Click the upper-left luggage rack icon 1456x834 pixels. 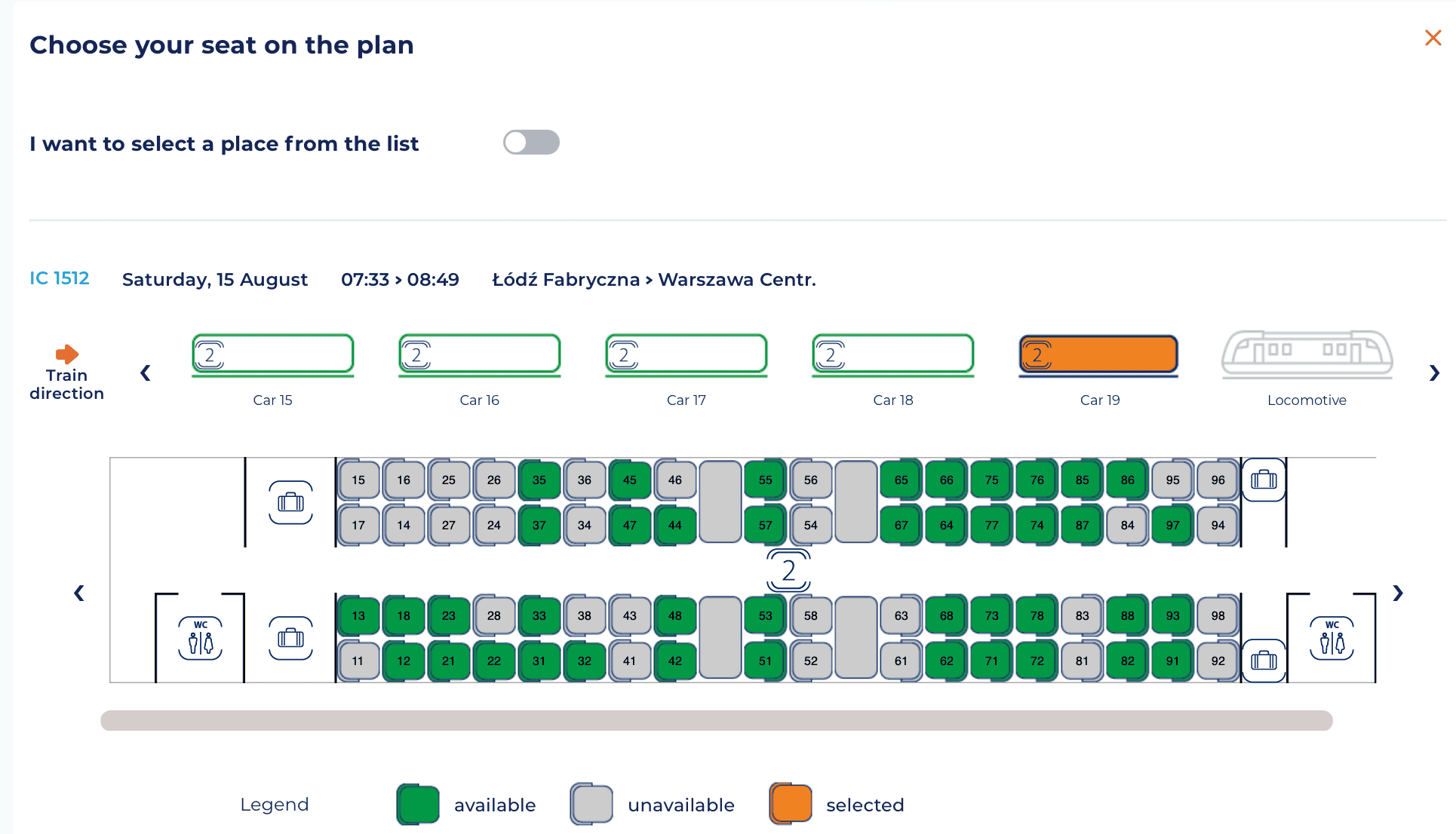point(290,502)
